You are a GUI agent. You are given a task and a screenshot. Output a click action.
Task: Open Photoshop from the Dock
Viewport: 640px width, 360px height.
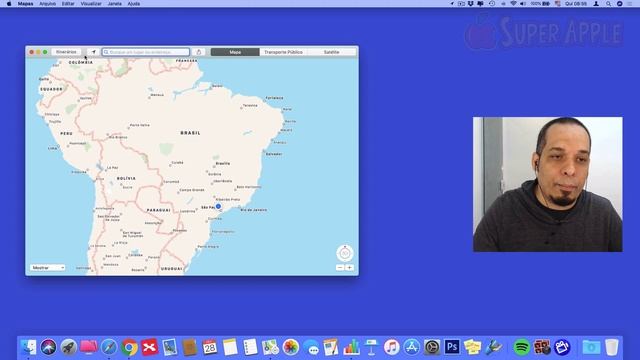pyautogui.click(x=452, y=347)
